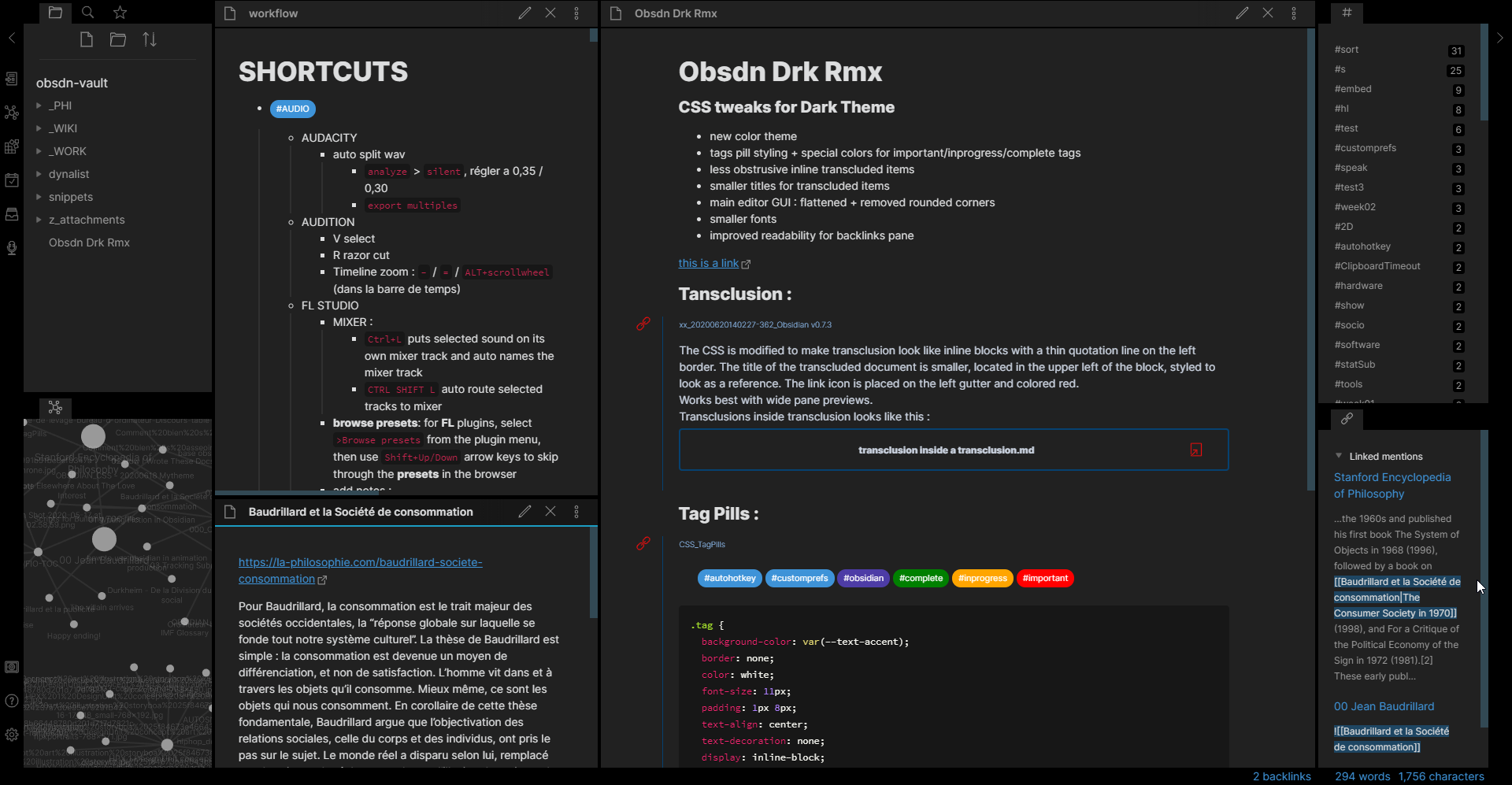Collapse the left sidebar with the arrow
1512x785 pixels.
pyautogui.click(x=11, y=38)
